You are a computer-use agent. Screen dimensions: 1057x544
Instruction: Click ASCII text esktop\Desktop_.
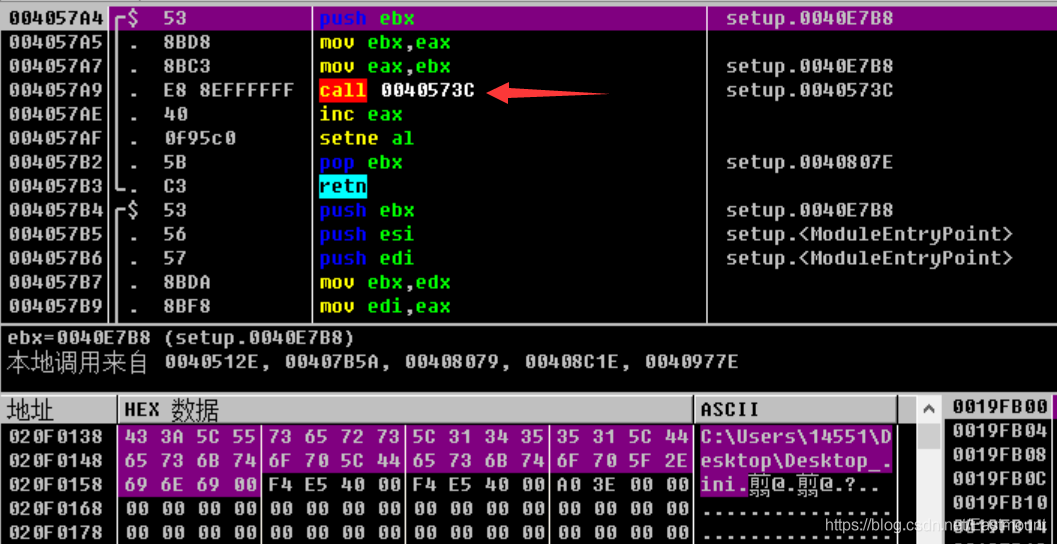coord(797,460)
